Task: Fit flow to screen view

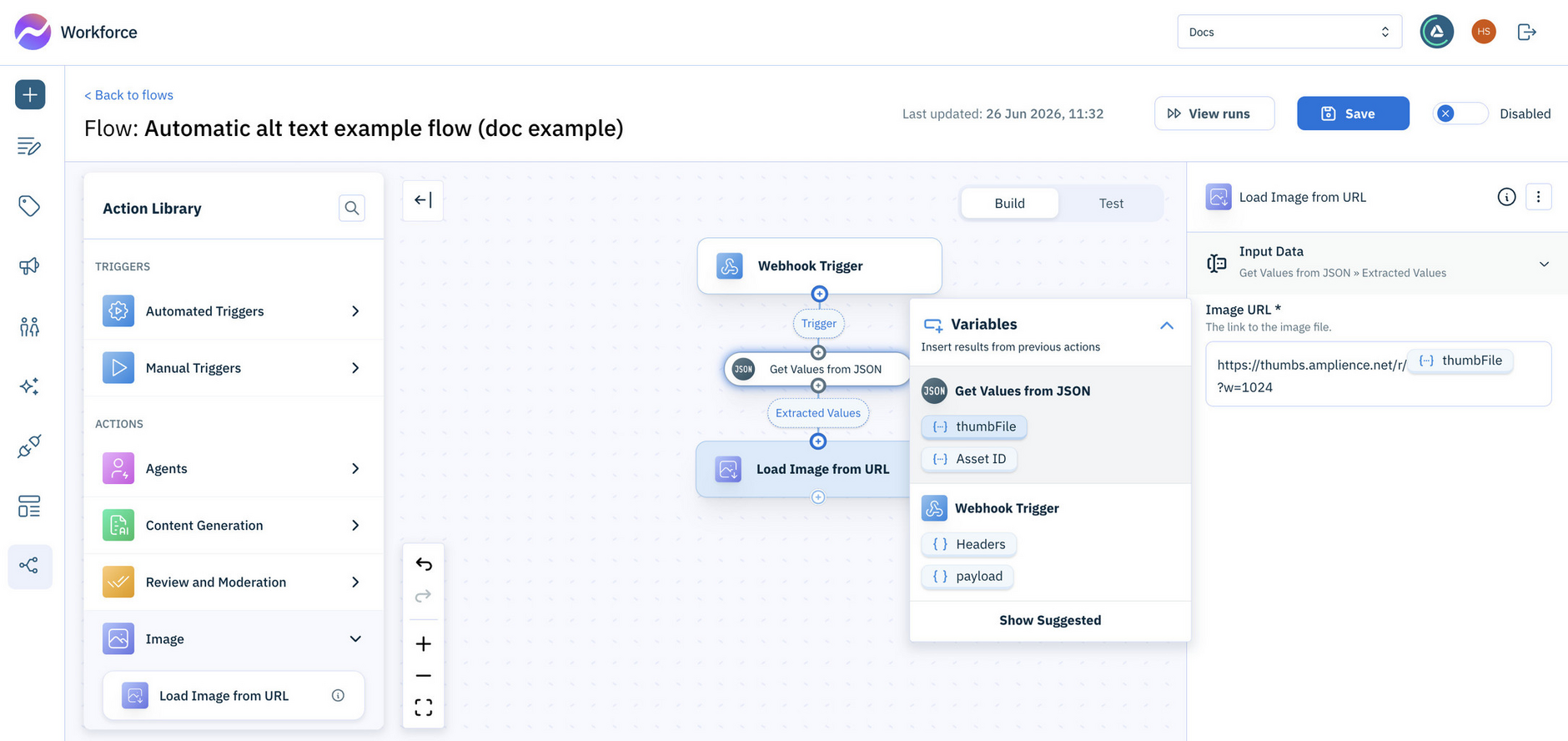Action: (424, 708)
